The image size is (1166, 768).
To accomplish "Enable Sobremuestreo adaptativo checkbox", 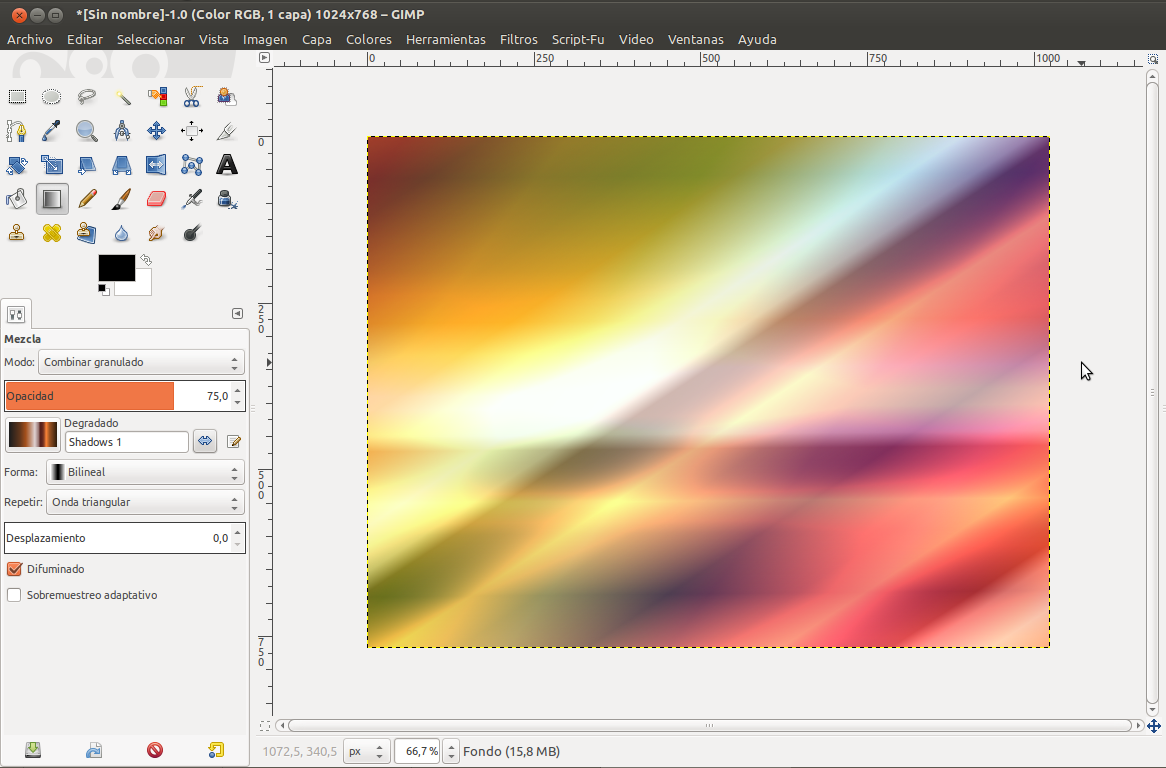I will click(14, 595).
